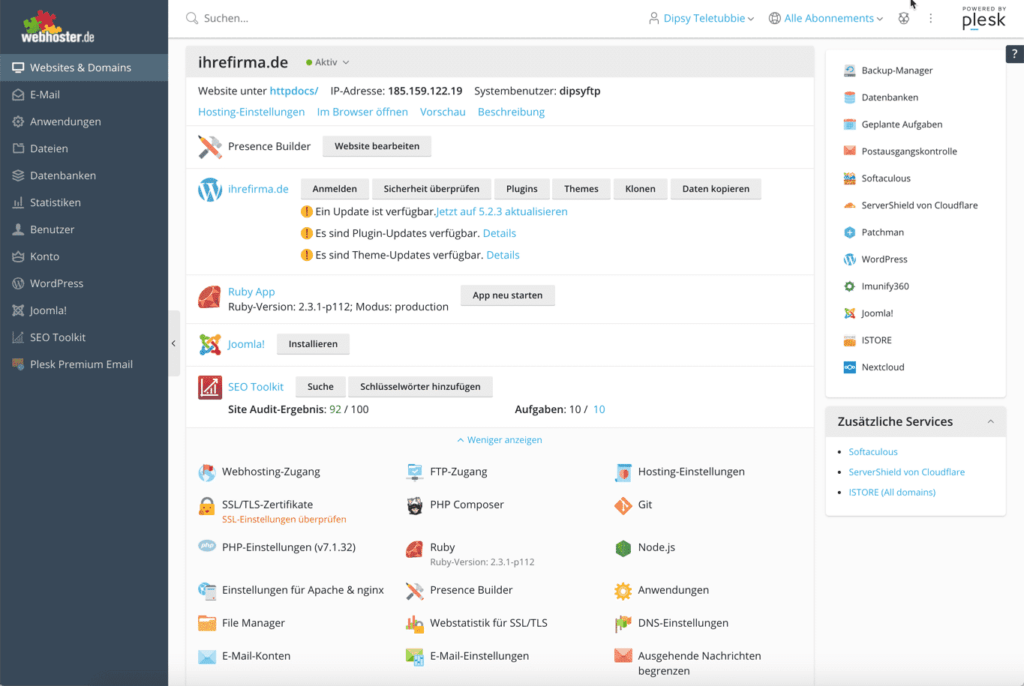Collapse the left sidebar with arrow handle
Screen dimensions: 1024x686
(x=173, y=343)
